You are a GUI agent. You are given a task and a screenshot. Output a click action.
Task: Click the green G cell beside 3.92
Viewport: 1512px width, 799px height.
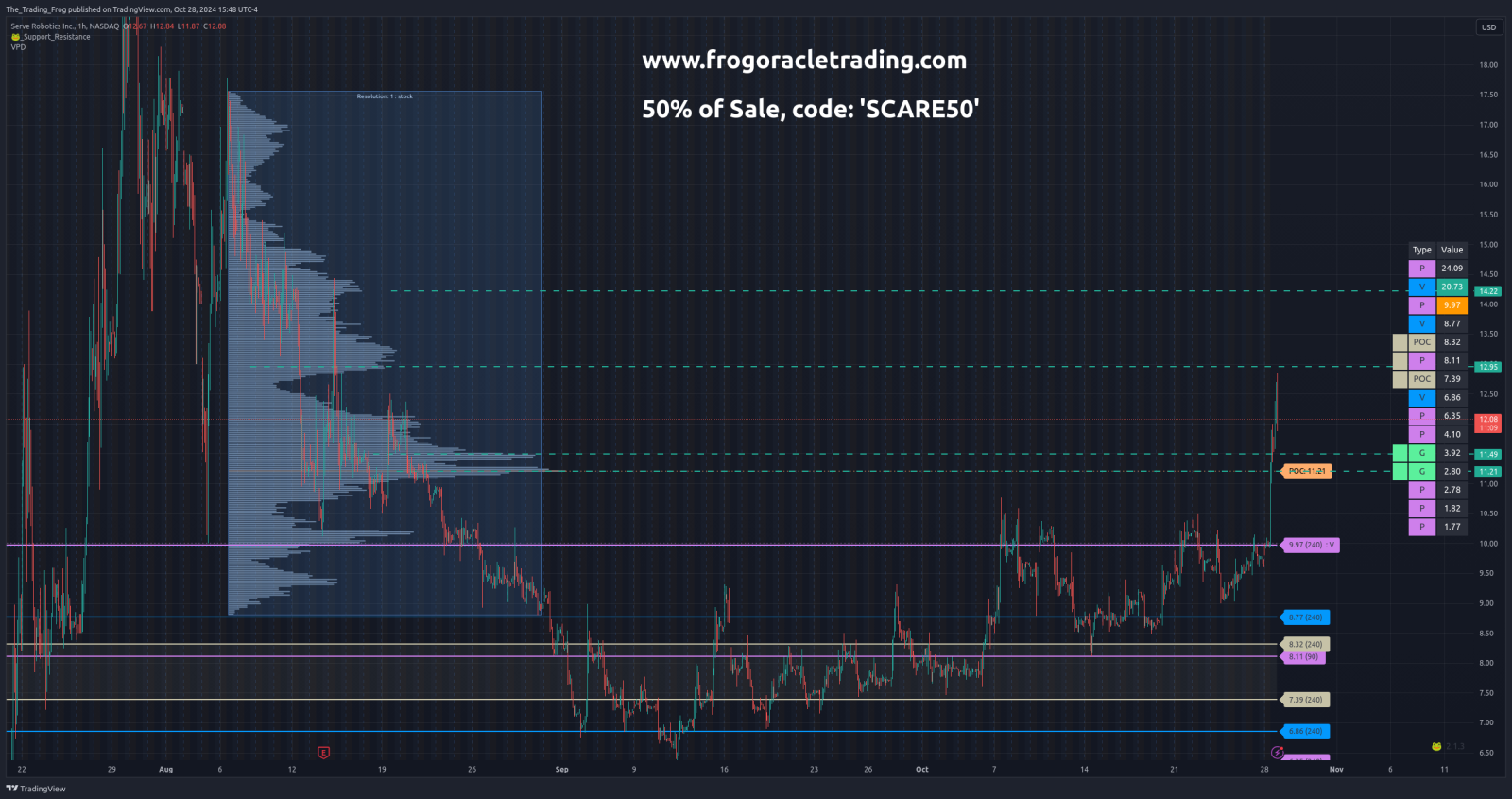tap(1422, 453)
